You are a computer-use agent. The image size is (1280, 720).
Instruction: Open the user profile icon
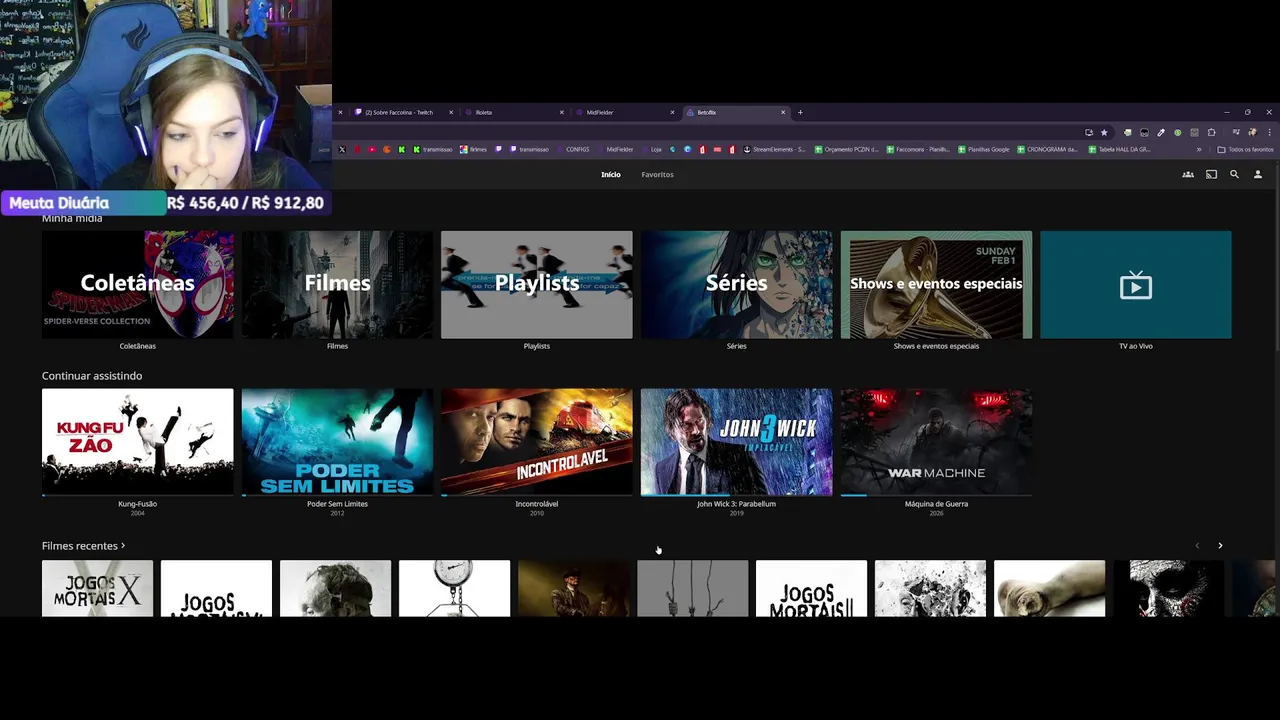pos(1258,174)
